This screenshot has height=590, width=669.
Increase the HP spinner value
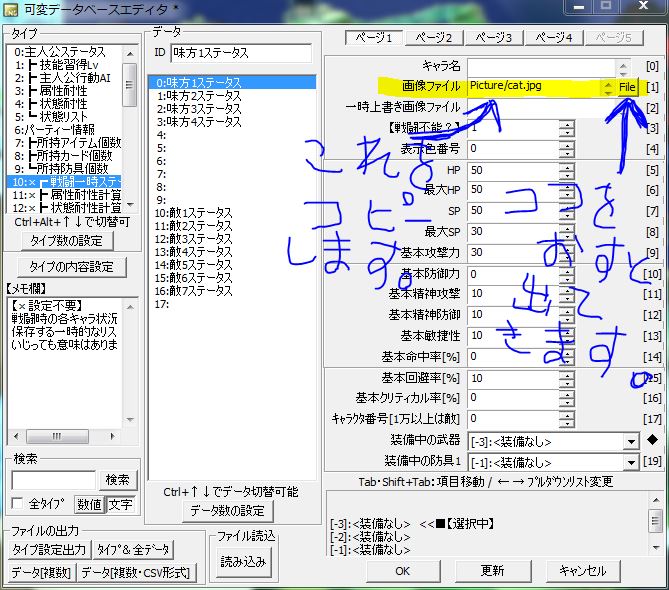[567, 166]
